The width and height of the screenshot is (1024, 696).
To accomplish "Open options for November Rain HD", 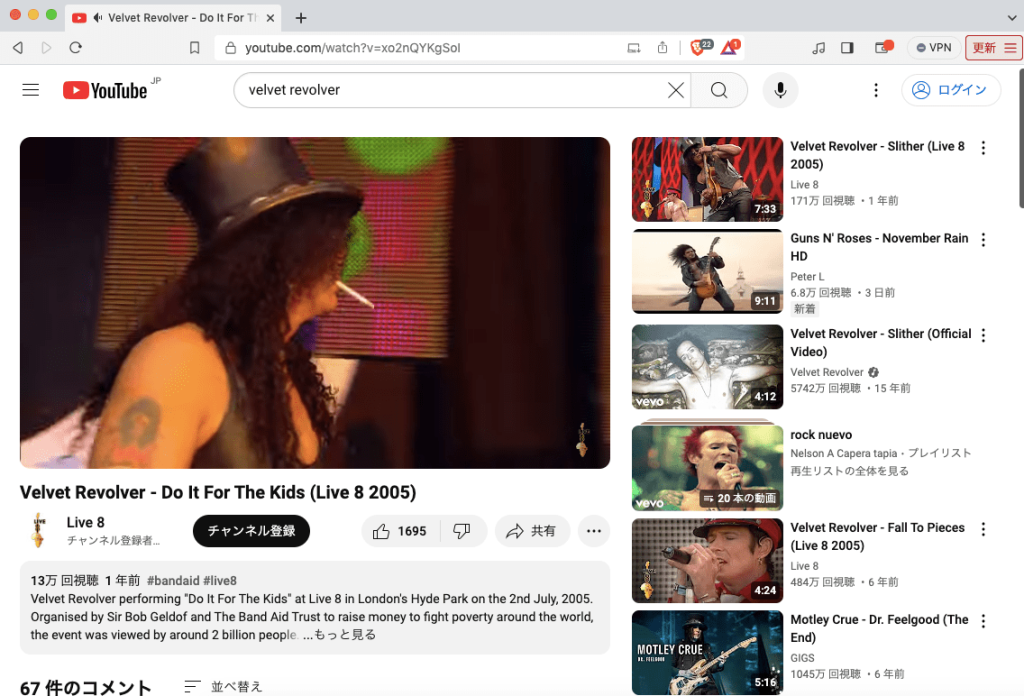I will 983,240.
